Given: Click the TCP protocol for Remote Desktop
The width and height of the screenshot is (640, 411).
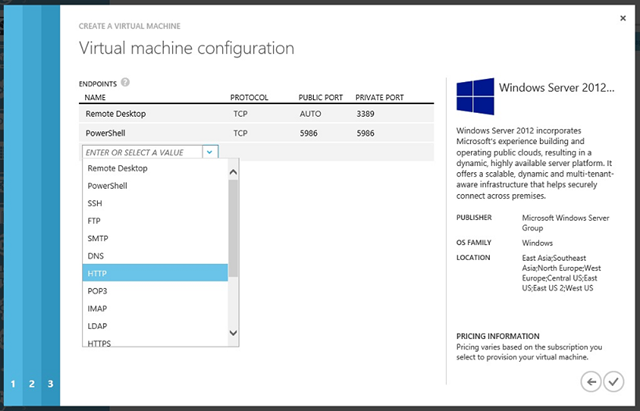Looking at the screenshot, I should (x=240, y=114).
